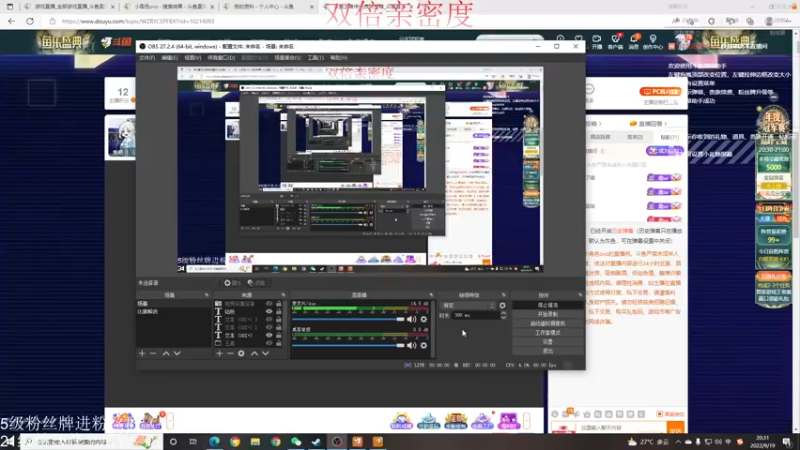Viewport: 800px width, 450px height.
Task: Pop out the sources dock panel
Action: pos(283,295)
